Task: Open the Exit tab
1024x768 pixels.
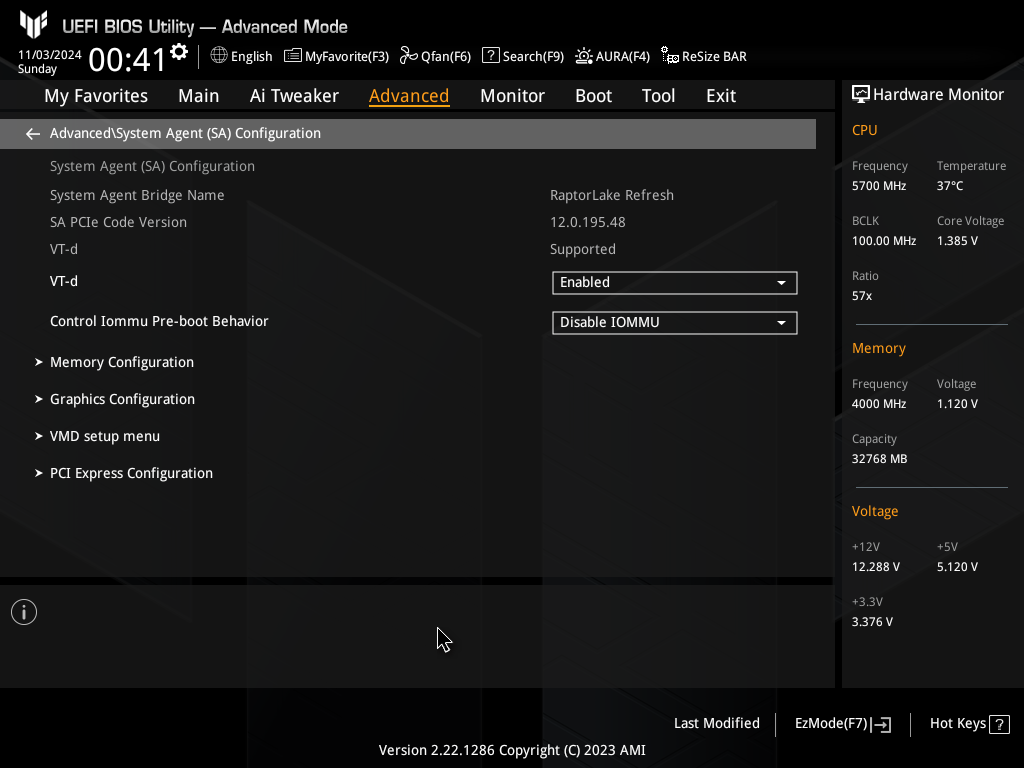Action: 721,96
